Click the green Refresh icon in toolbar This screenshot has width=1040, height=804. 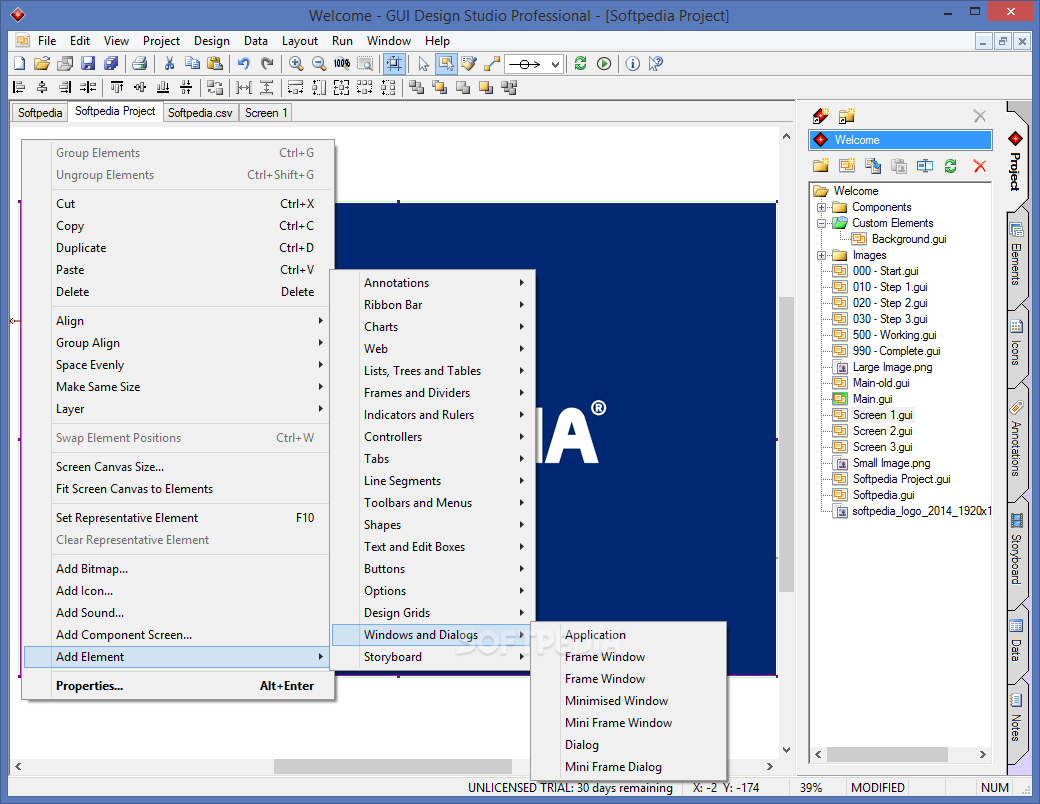pos(580,64)
